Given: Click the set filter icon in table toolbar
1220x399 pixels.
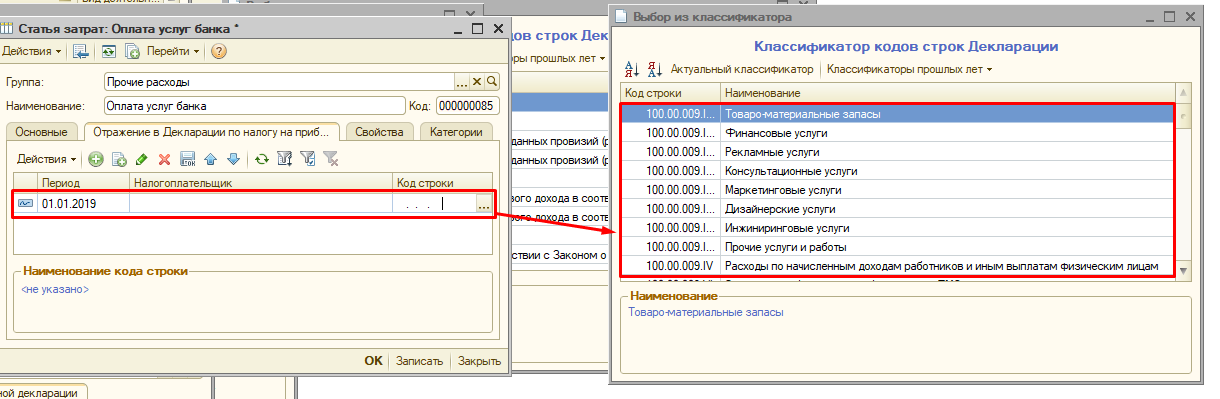Looking at the screenshot, I should [x=284, y=159].
